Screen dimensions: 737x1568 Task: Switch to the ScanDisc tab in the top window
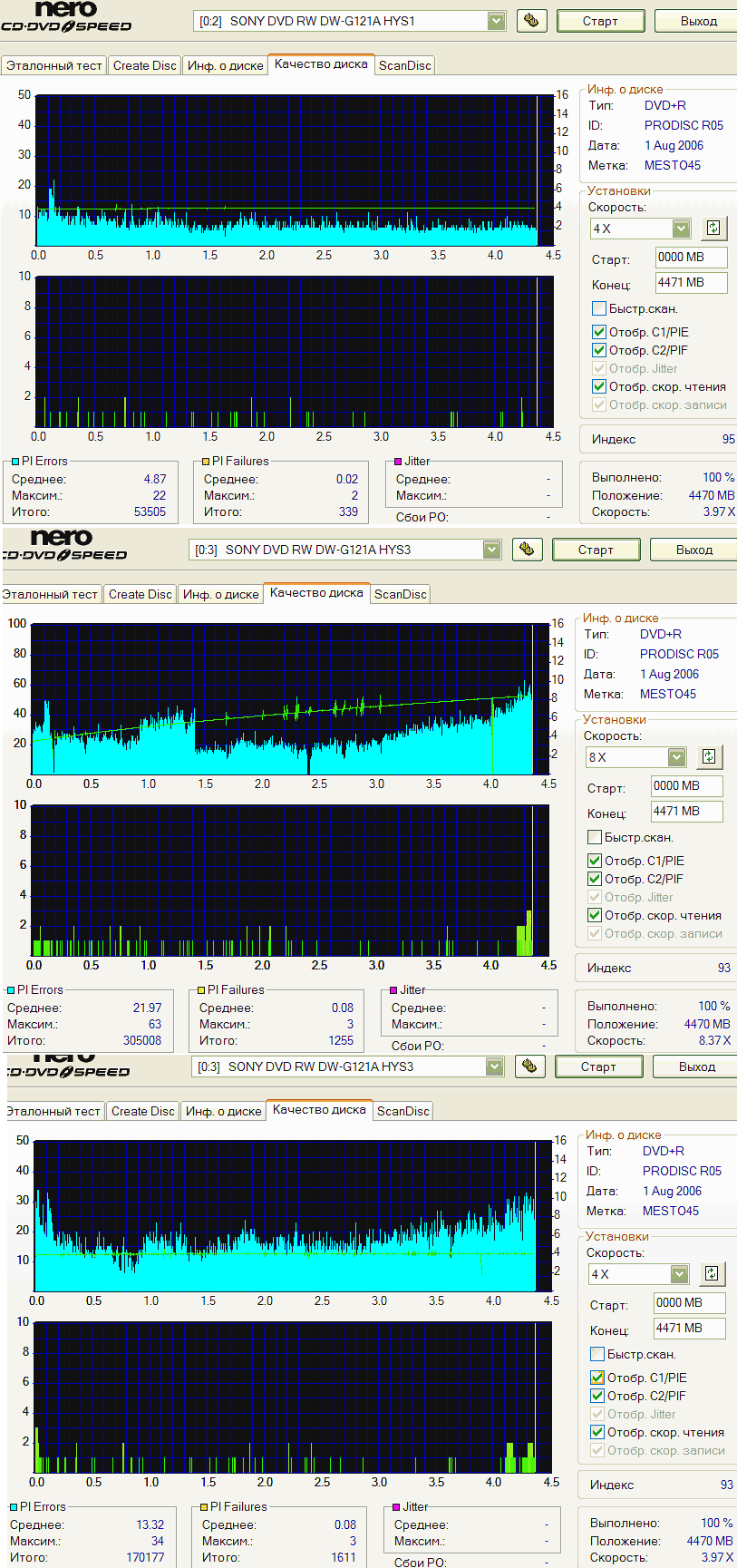click(x=404, y=65)
